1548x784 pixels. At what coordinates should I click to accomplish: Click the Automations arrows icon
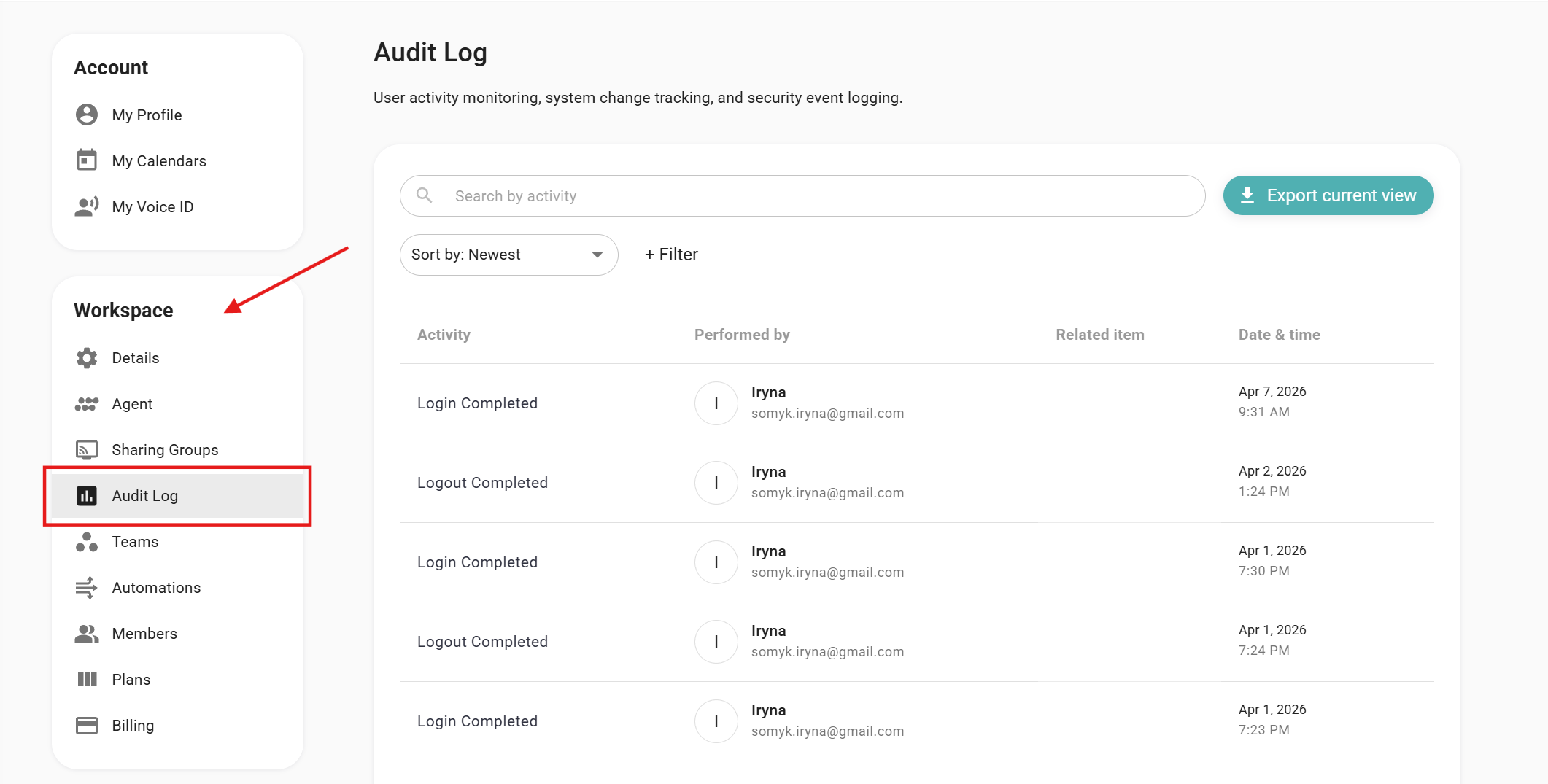[87, 588]
